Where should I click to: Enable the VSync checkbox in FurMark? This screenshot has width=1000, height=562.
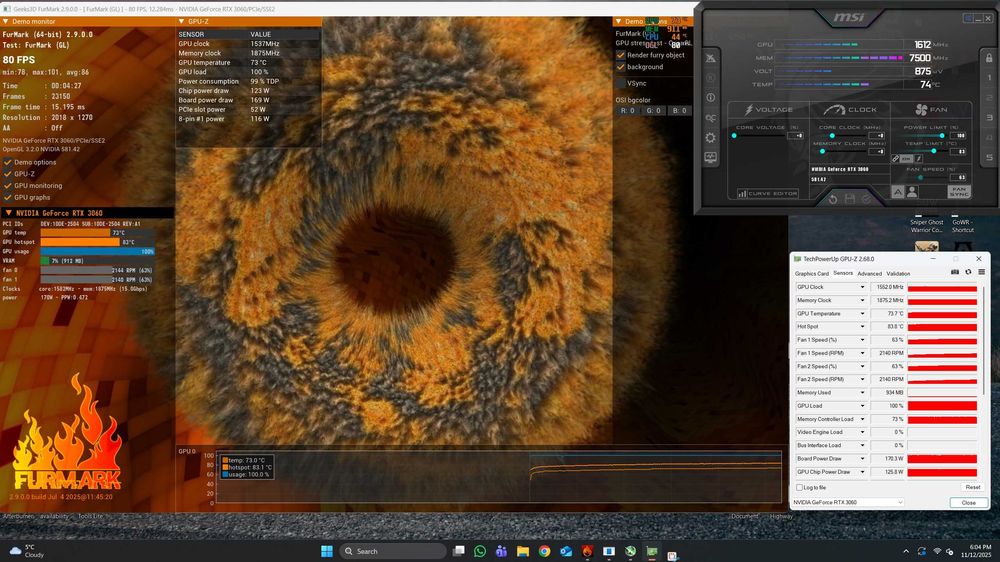[x=621, y=83]
